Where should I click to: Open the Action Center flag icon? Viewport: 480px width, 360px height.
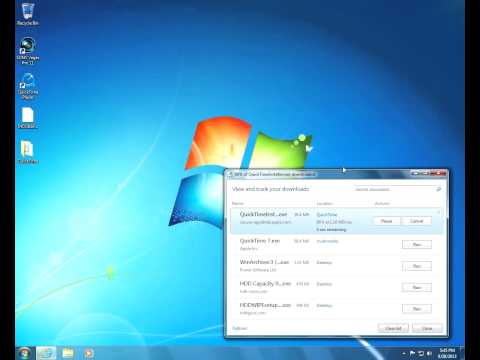412,353
